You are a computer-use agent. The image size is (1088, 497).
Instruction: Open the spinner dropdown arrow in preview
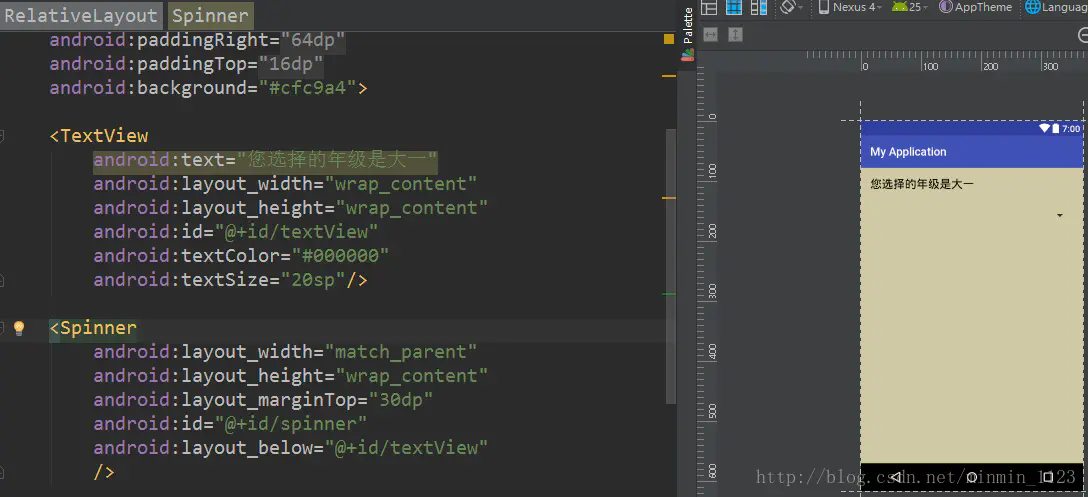[1060, 216]
